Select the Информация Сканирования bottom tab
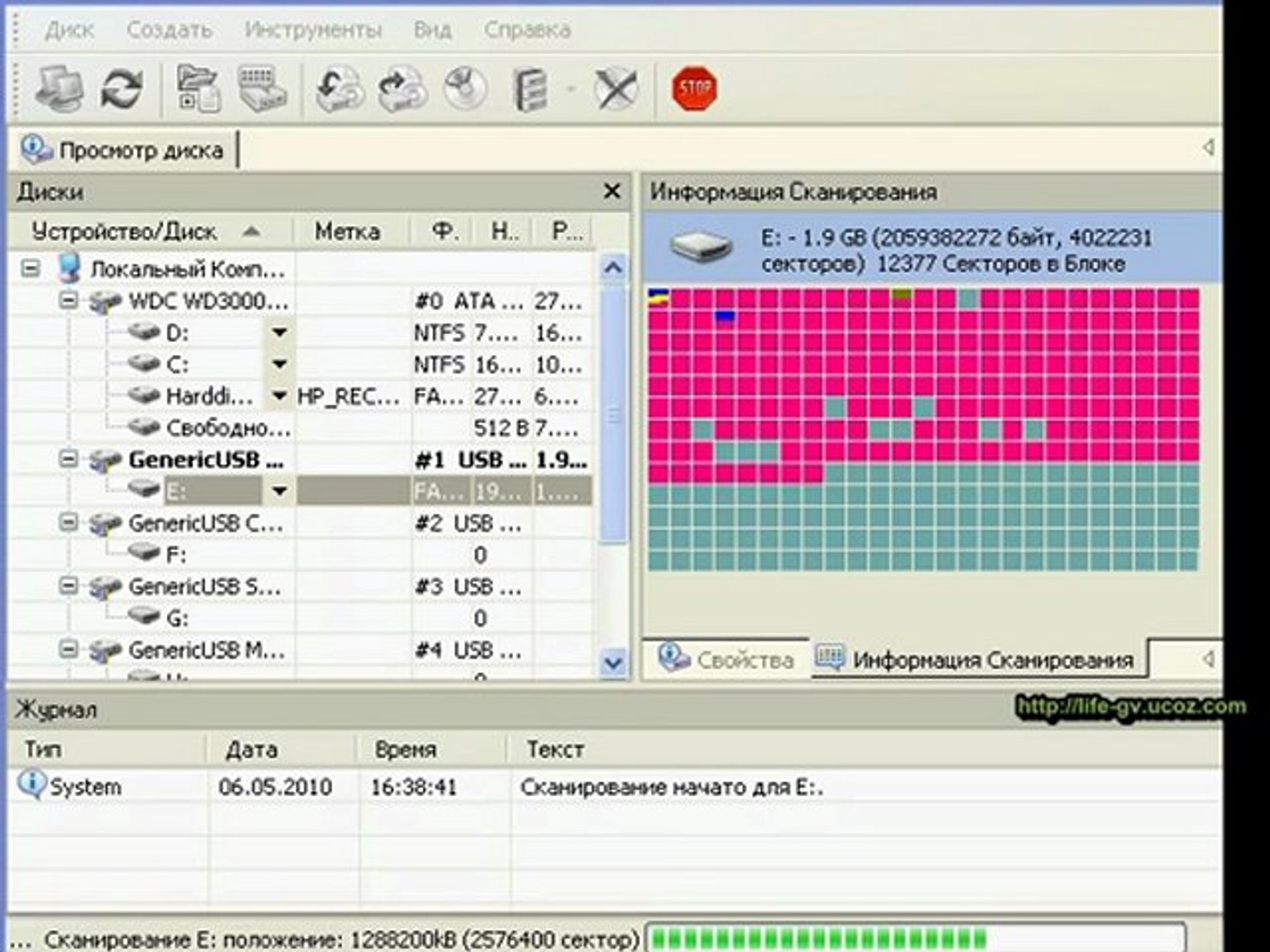Viewport: 1270px width, 952px height. (978, 659)
